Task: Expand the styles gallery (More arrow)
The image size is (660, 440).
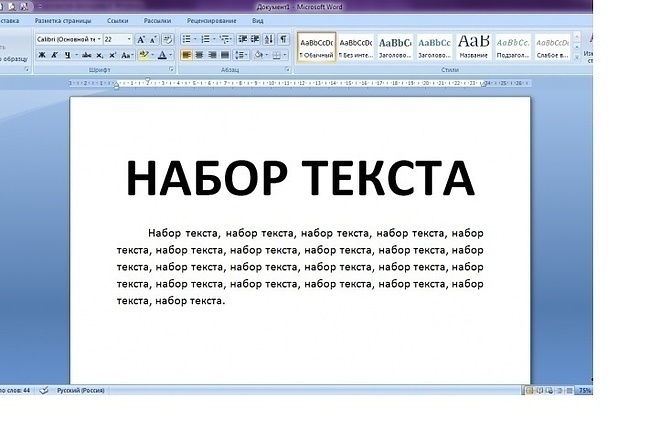Action: click(577, 57)
